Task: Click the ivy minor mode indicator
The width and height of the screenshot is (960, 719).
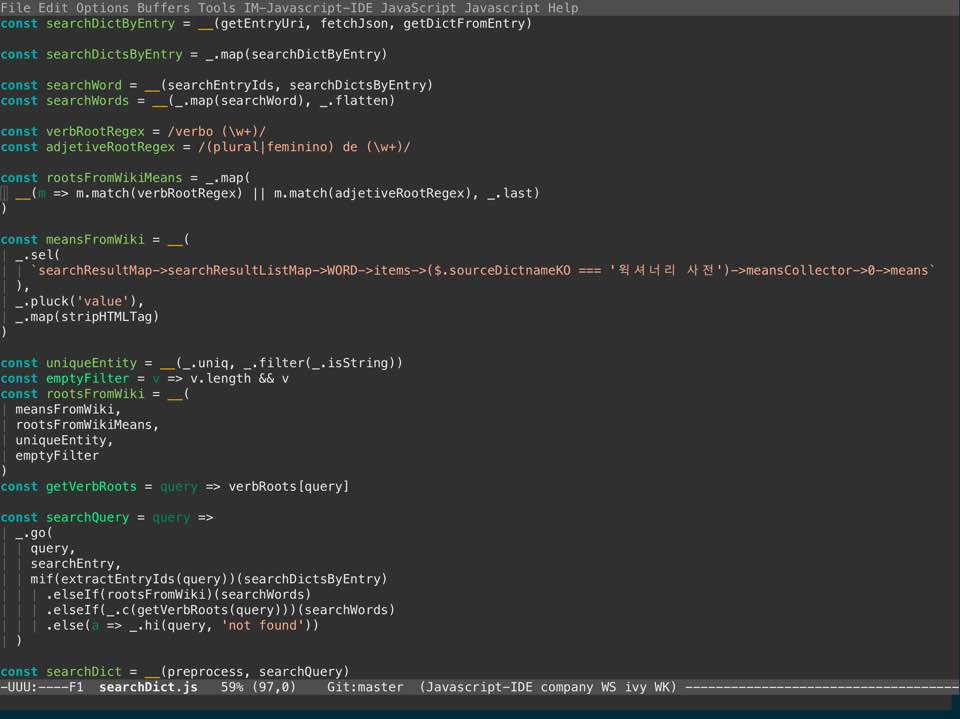Action: (636, 687)
